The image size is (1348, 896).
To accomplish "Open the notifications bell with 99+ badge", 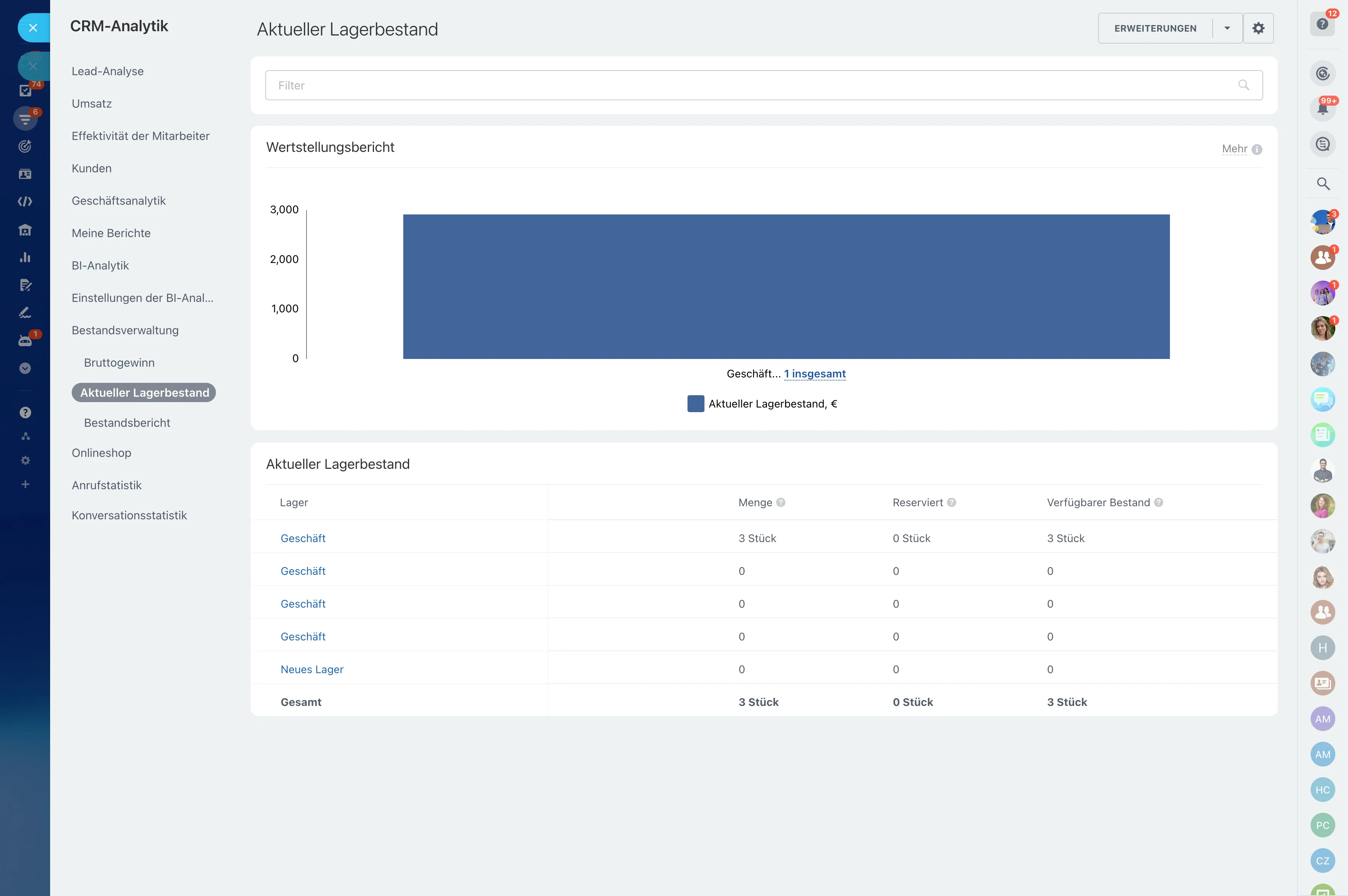I will [x=1323, y=108].
